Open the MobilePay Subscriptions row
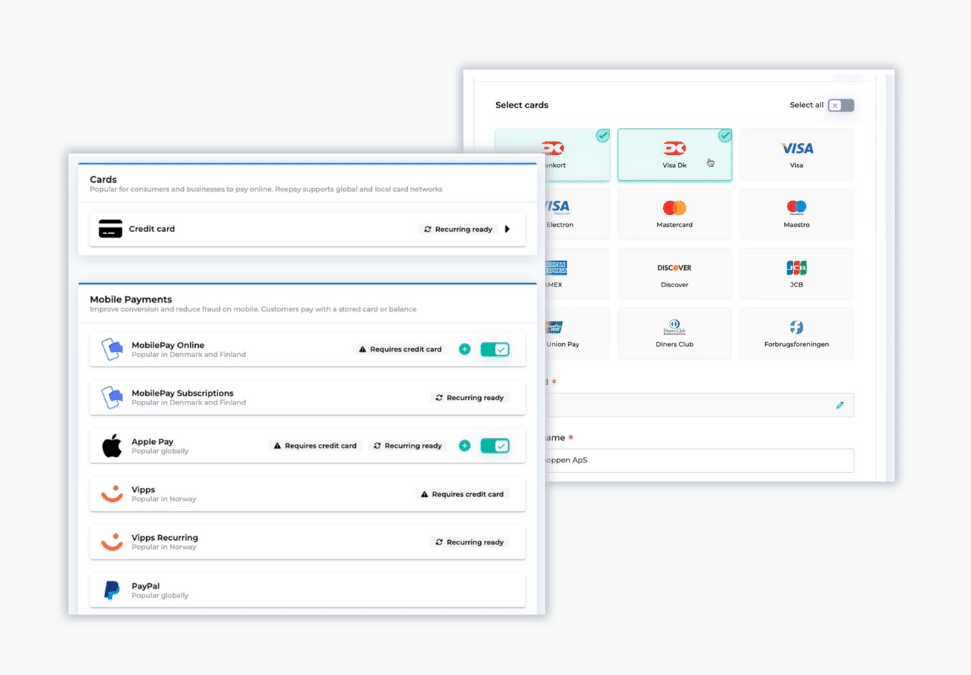 coord(308,398)
